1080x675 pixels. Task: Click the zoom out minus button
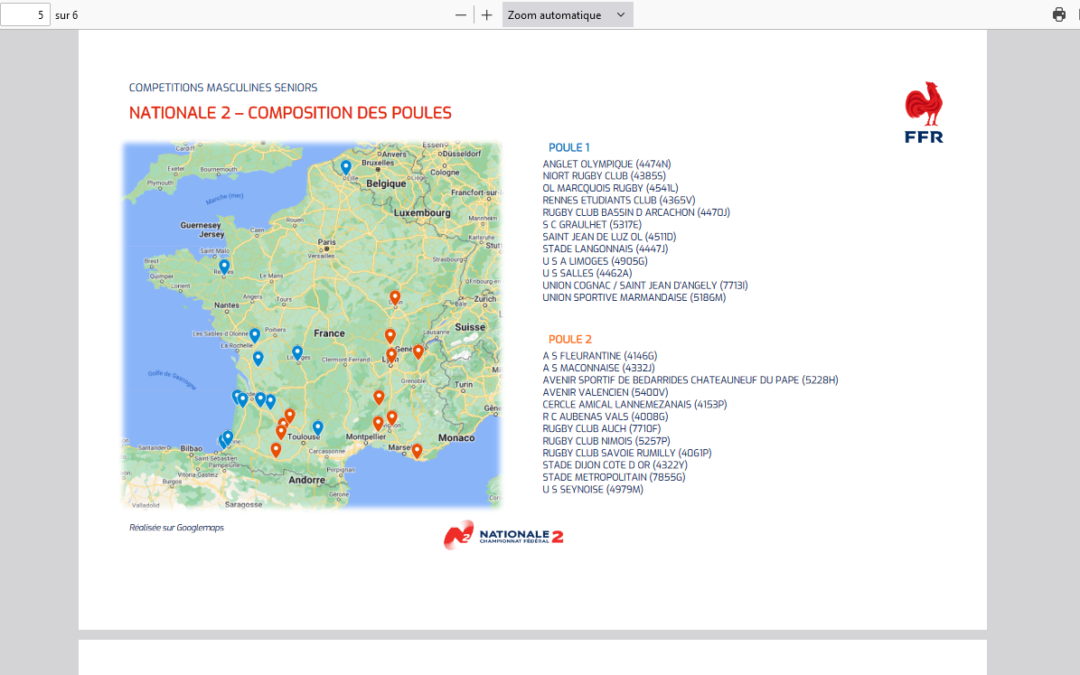point(461,15)
